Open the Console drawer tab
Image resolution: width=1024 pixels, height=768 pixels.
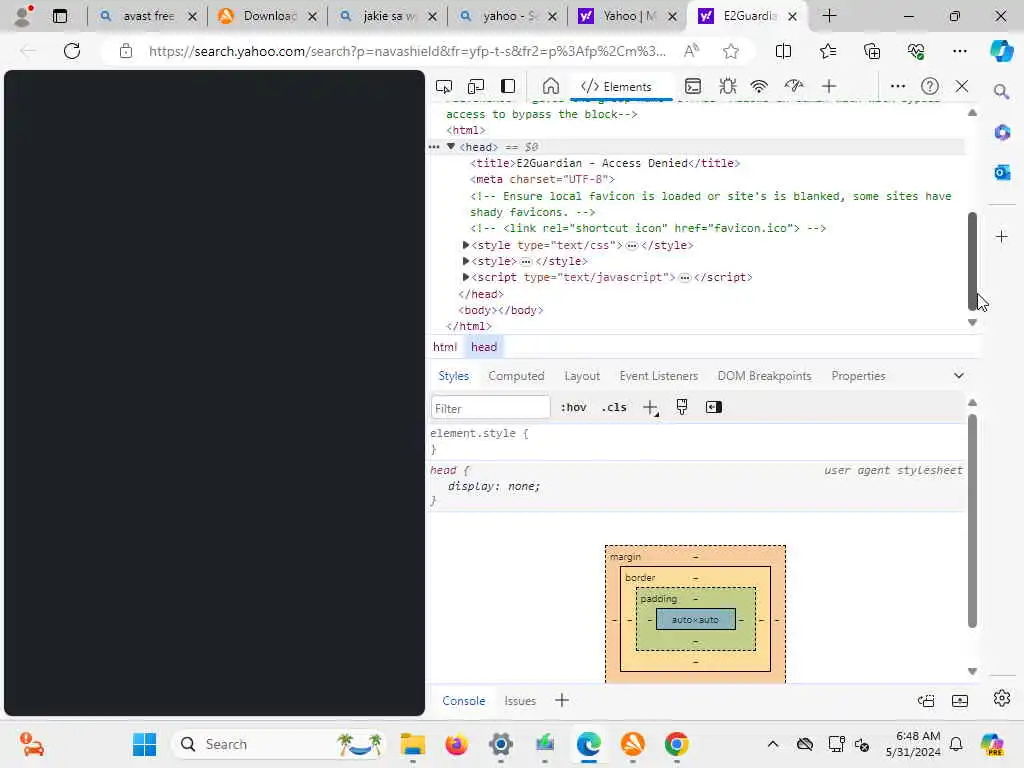coord(464,701)
